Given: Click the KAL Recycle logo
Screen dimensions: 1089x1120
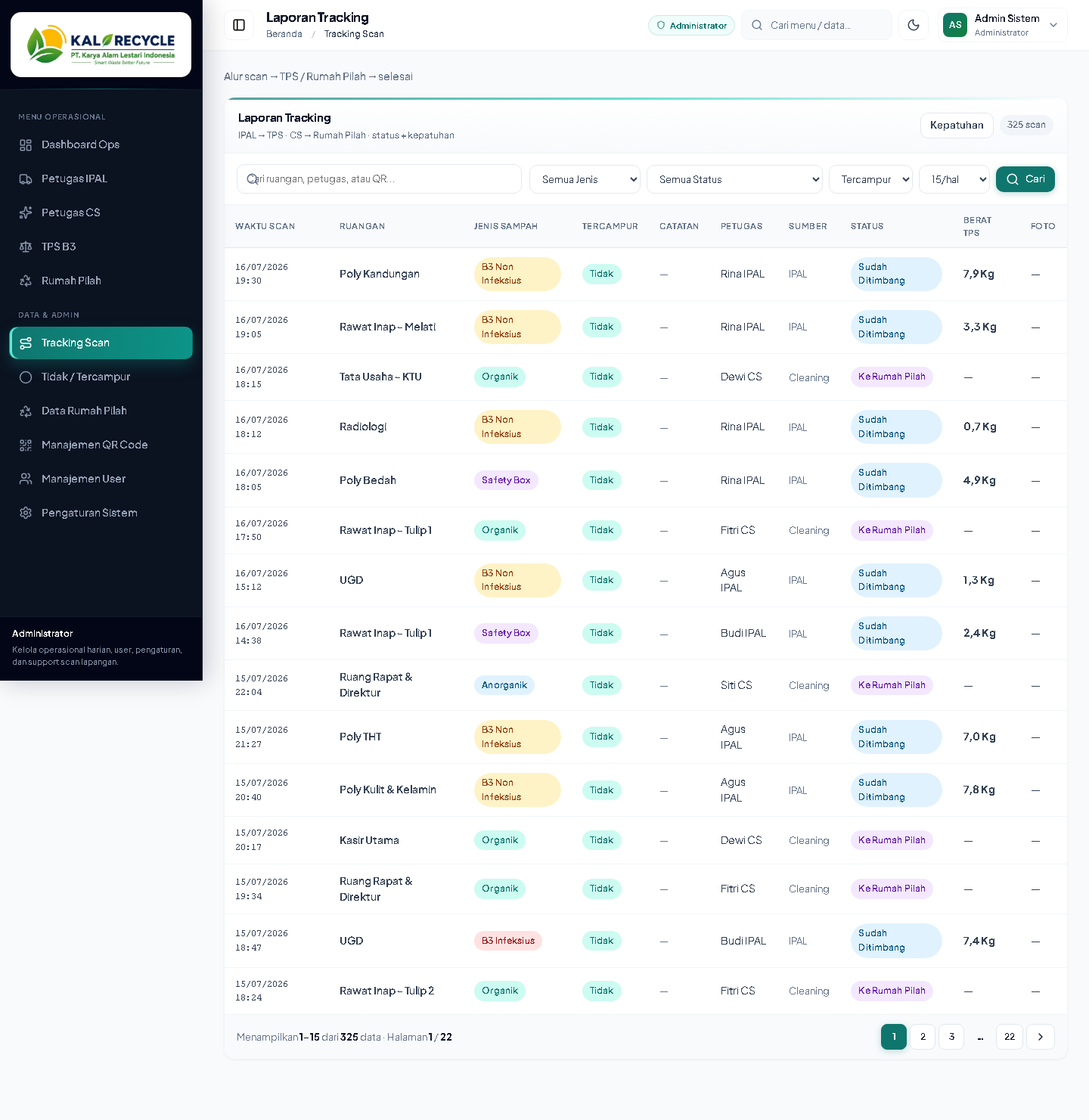Looking at the screenshot, I should tap(101, 45).
